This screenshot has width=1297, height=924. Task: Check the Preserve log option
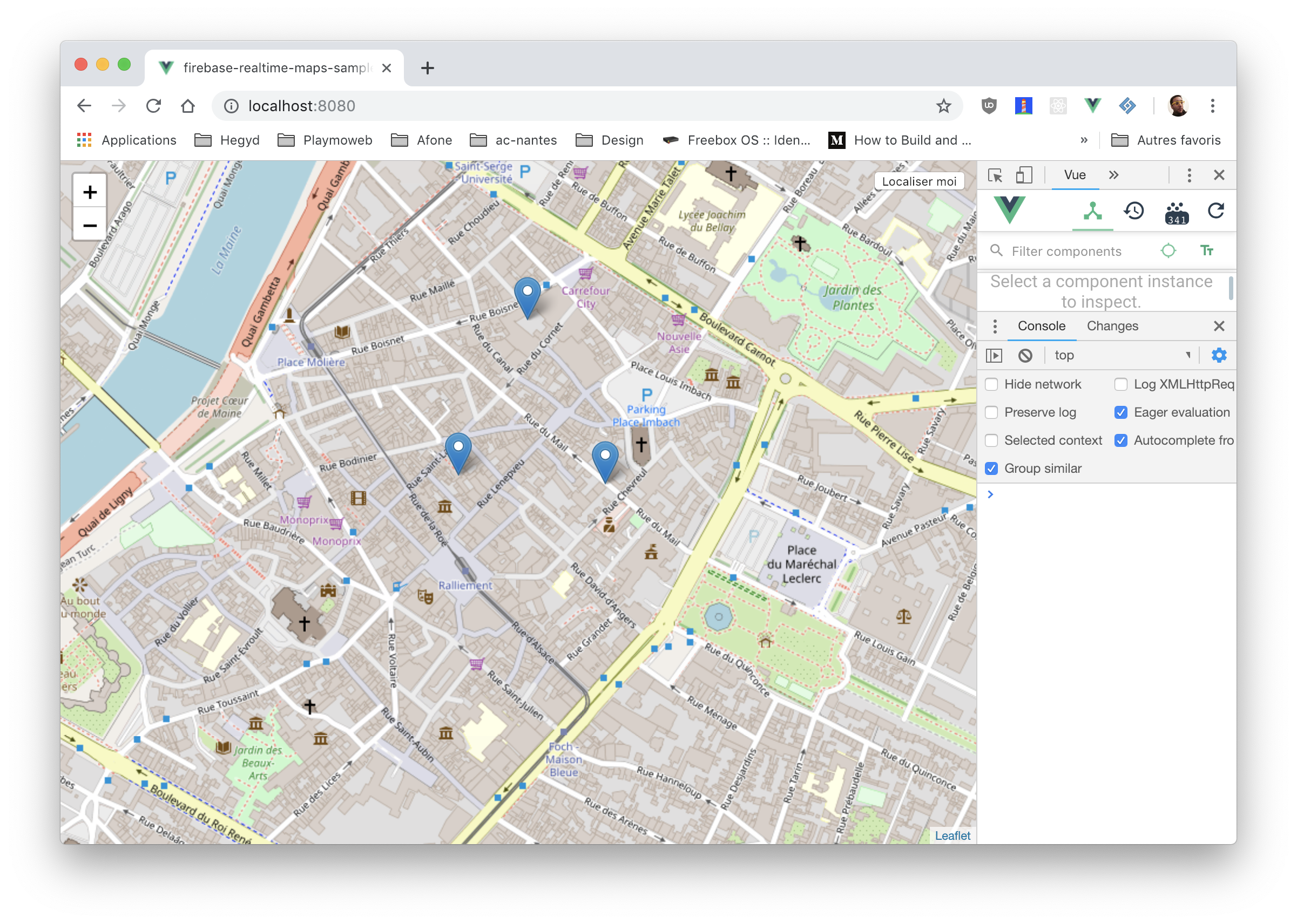coord(991,412)
